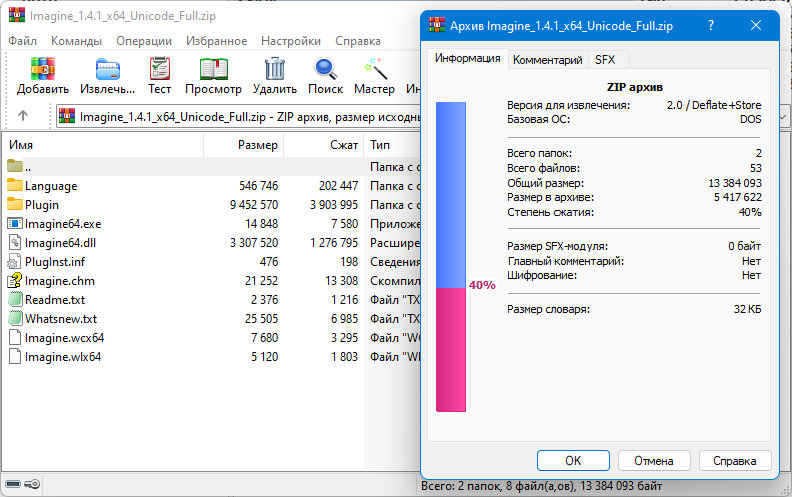
Task: Click the parent folder '..' icon
Action: 15,166
